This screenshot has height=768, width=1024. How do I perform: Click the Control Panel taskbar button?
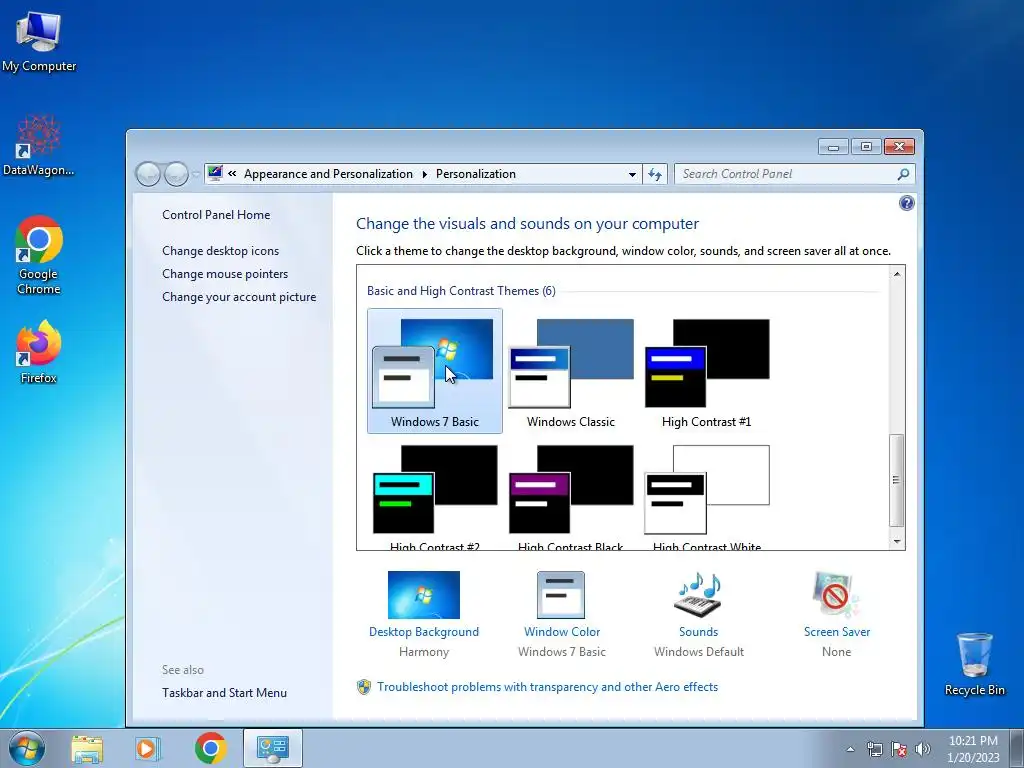tap(272, 748)
